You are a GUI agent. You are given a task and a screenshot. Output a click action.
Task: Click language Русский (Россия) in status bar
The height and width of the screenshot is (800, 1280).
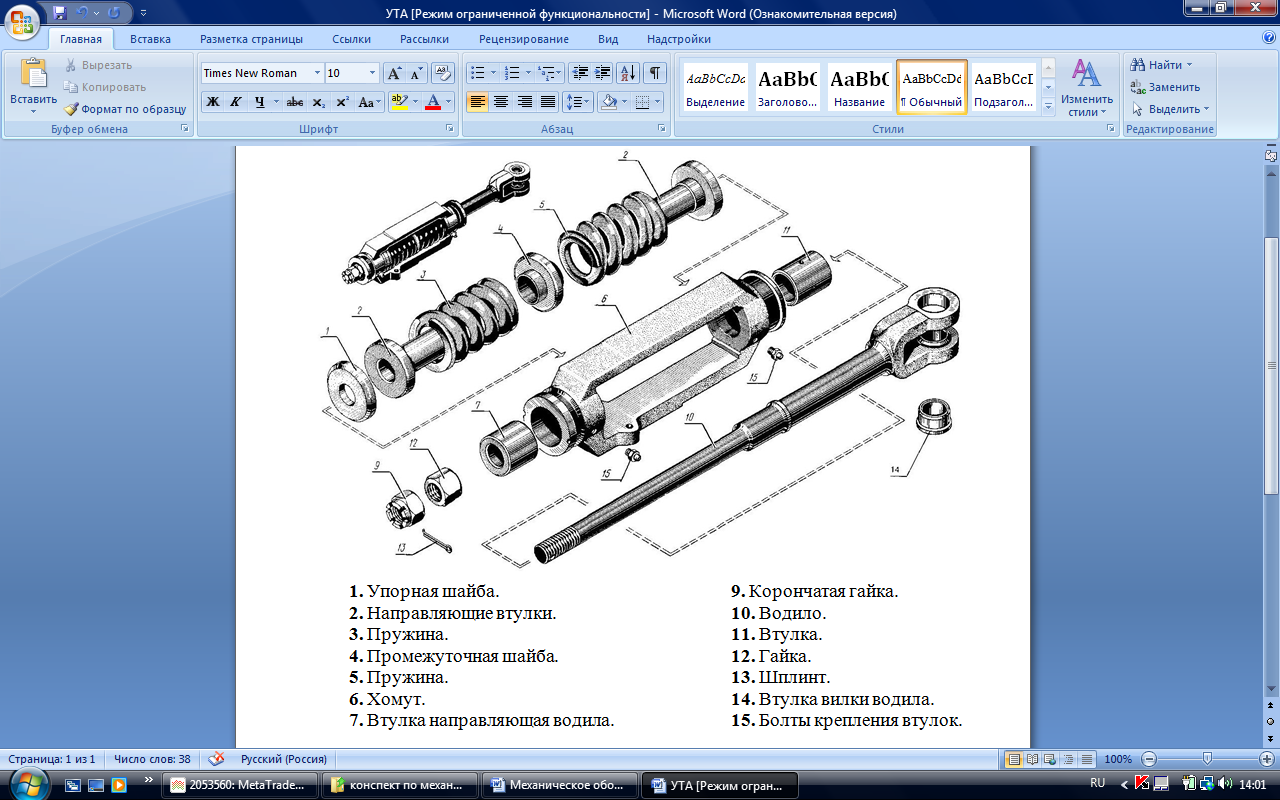pyautogui.click(x=284, y=759)
